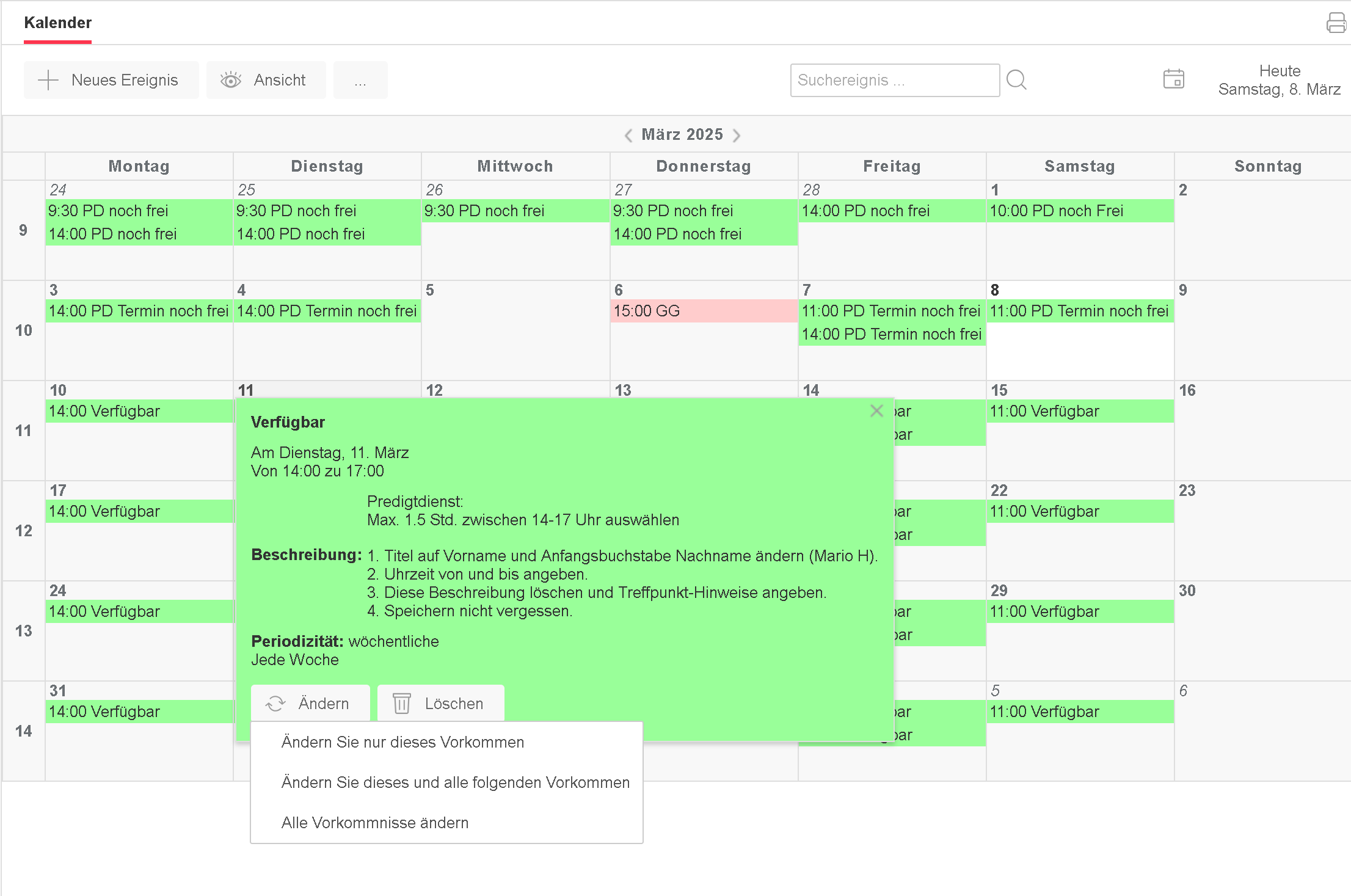Go to previous month arrow
Screen dimensions: 1351x896
click(x=628, y=135)
